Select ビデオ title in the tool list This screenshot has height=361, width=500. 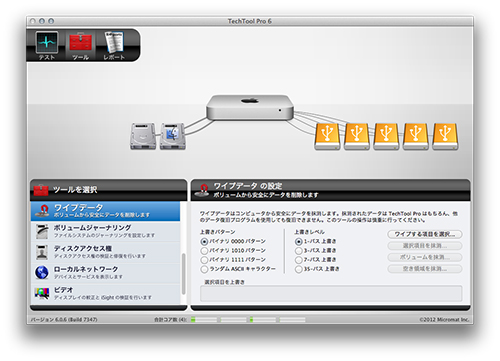(x=63, y=290)
